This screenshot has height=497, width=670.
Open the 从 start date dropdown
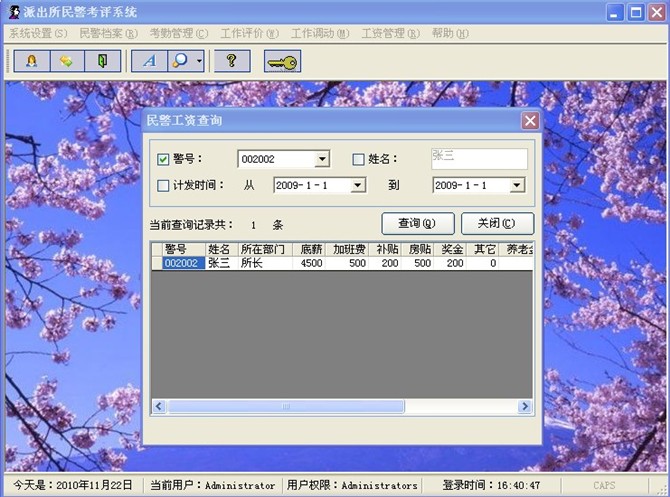point(358,185)
